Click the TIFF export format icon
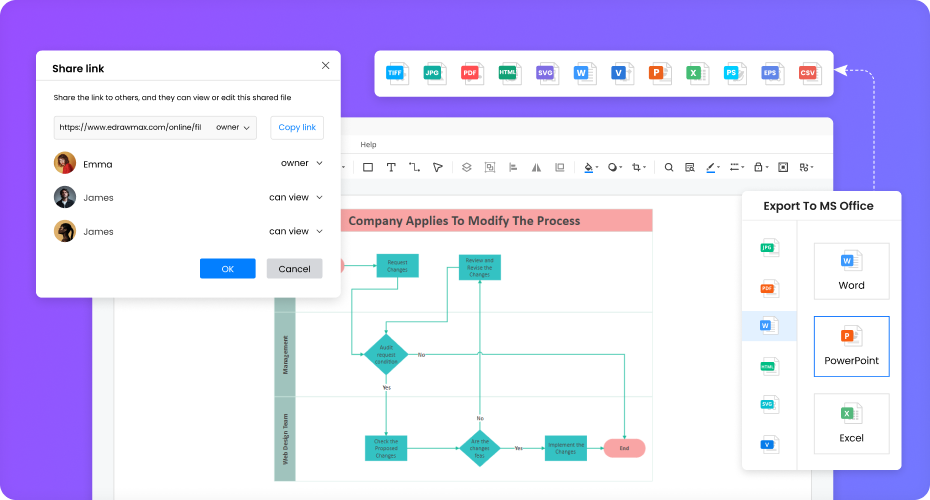 coord(397,73)
